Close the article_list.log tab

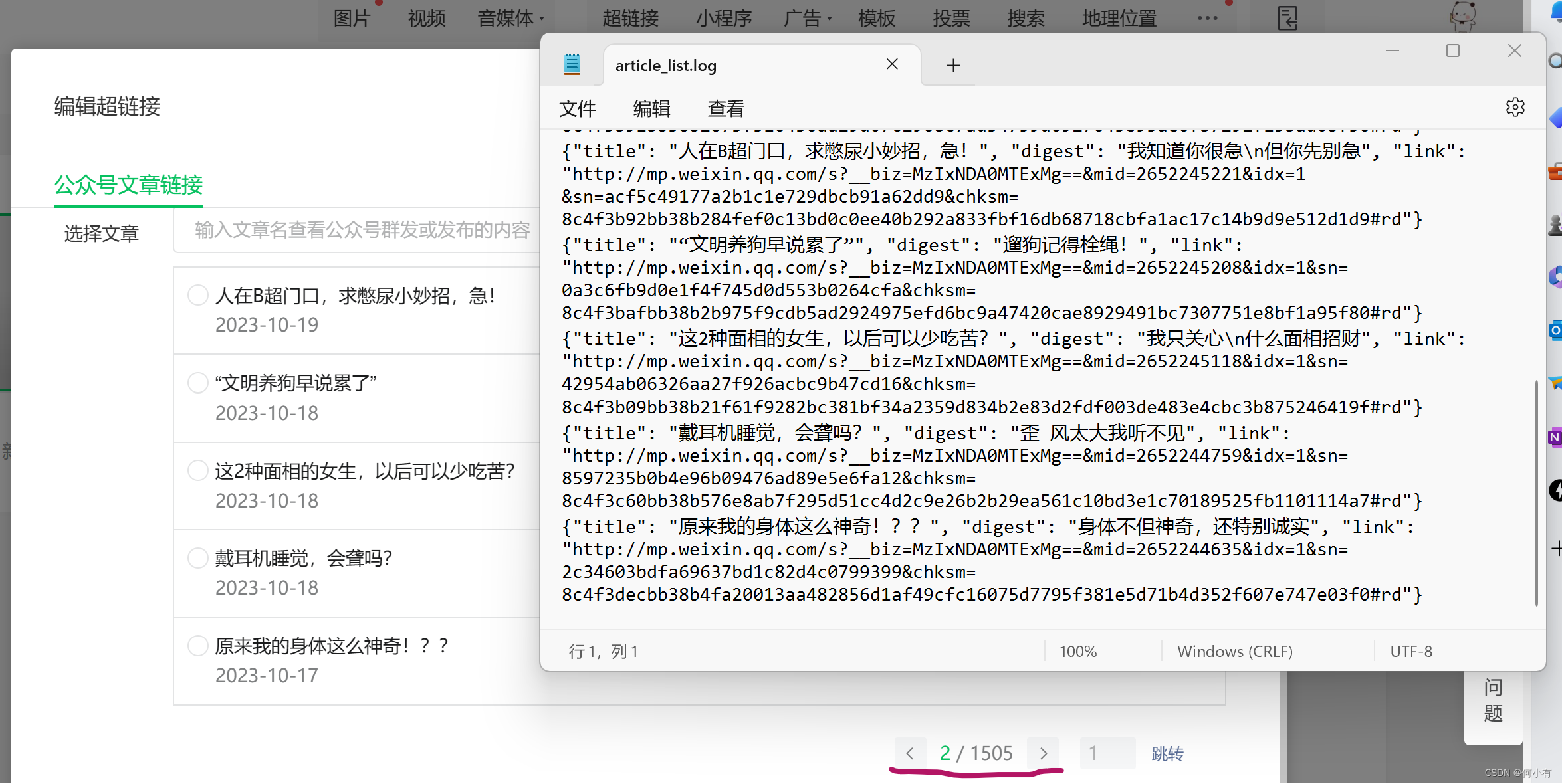pos(892,64)
